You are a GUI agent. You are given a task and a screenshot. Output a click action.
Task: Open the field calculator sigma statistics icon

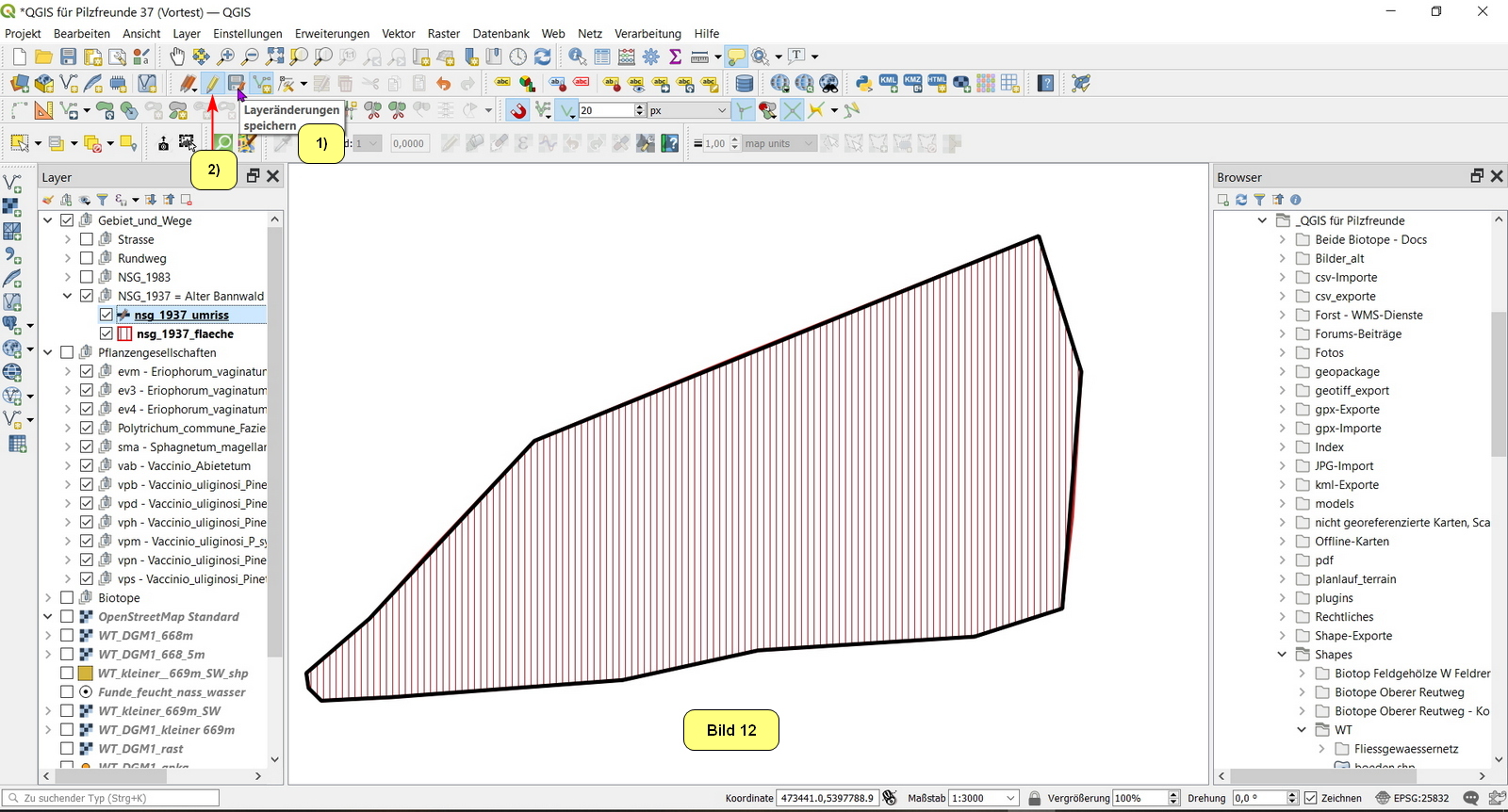pyautogui.click(x=675, y=57)
